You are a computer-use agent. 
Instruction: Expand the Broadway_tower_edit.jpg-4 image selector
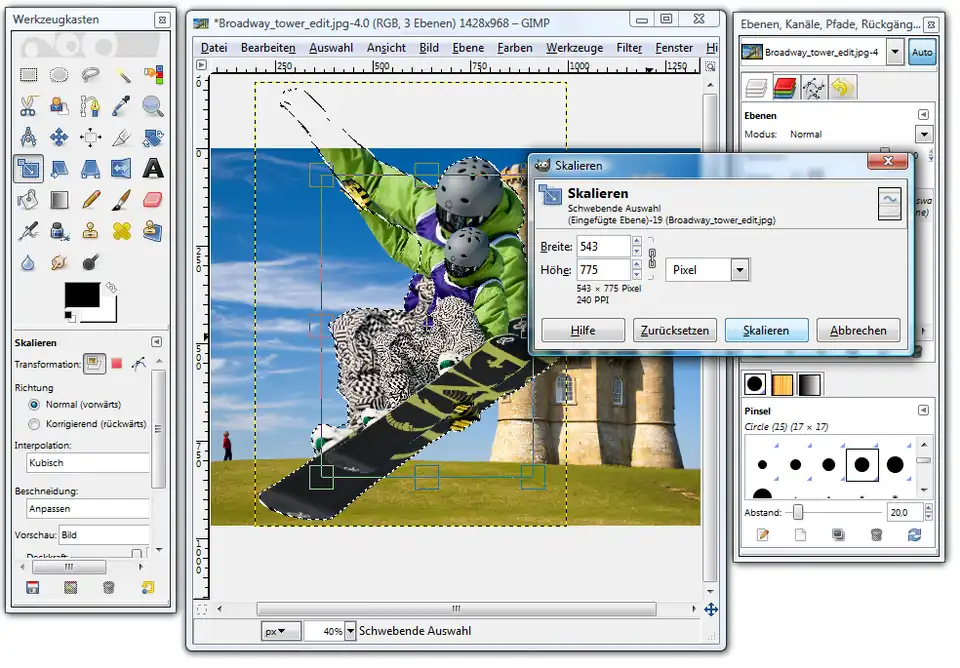(894, 53)
